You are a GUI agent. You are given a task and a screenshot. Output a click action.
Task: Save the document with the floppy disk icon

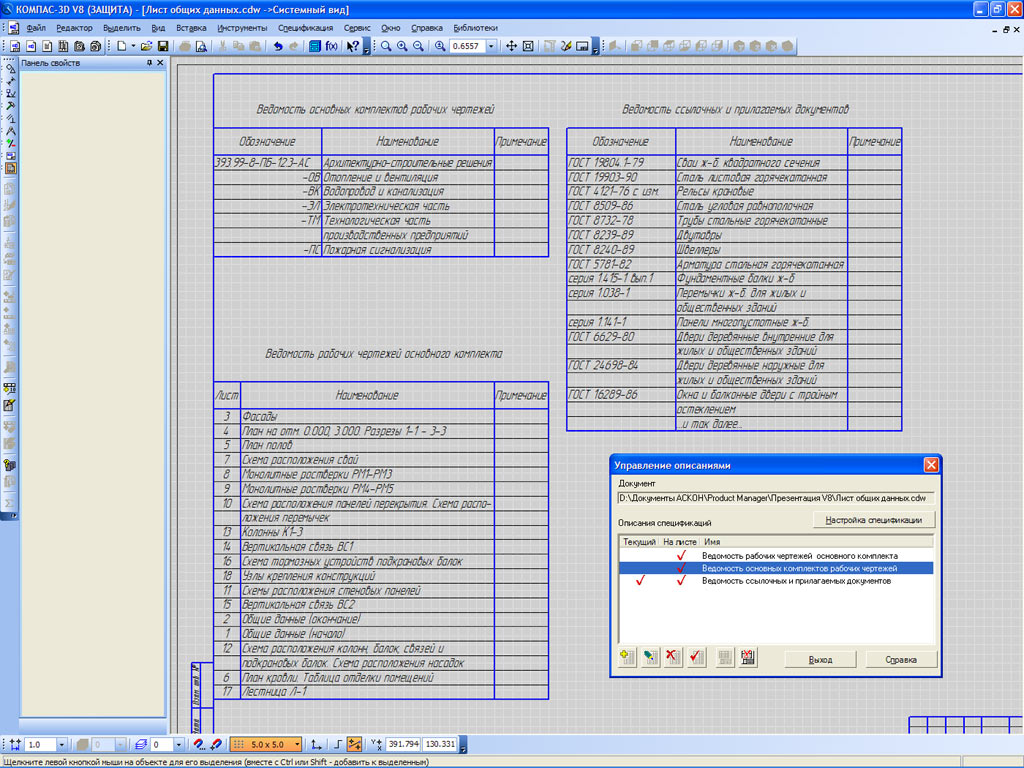point(163,46)
